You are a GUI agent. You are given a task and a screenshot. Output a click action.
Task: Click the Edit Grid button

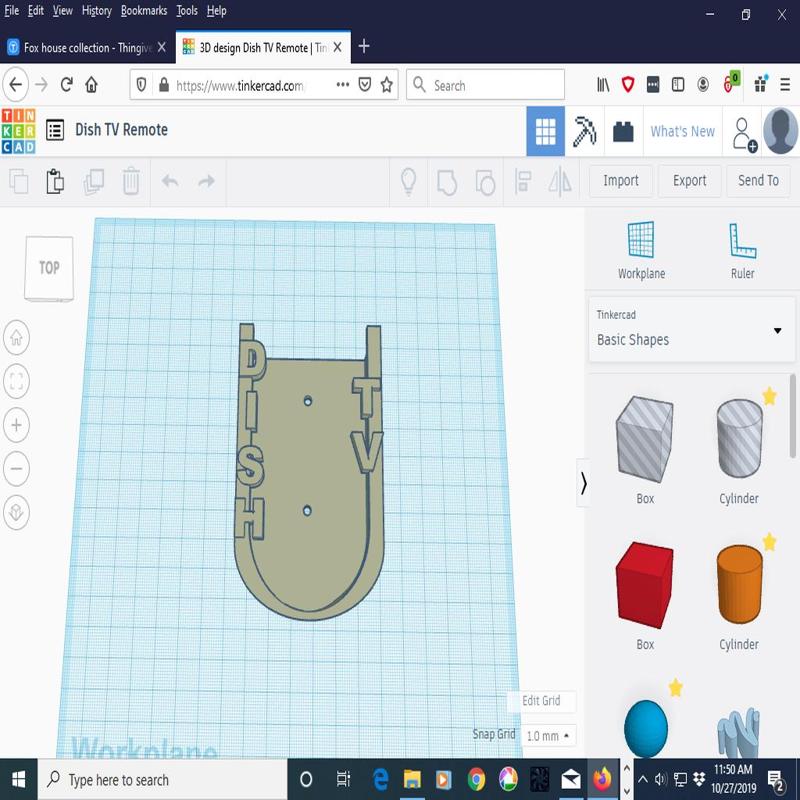541,701
